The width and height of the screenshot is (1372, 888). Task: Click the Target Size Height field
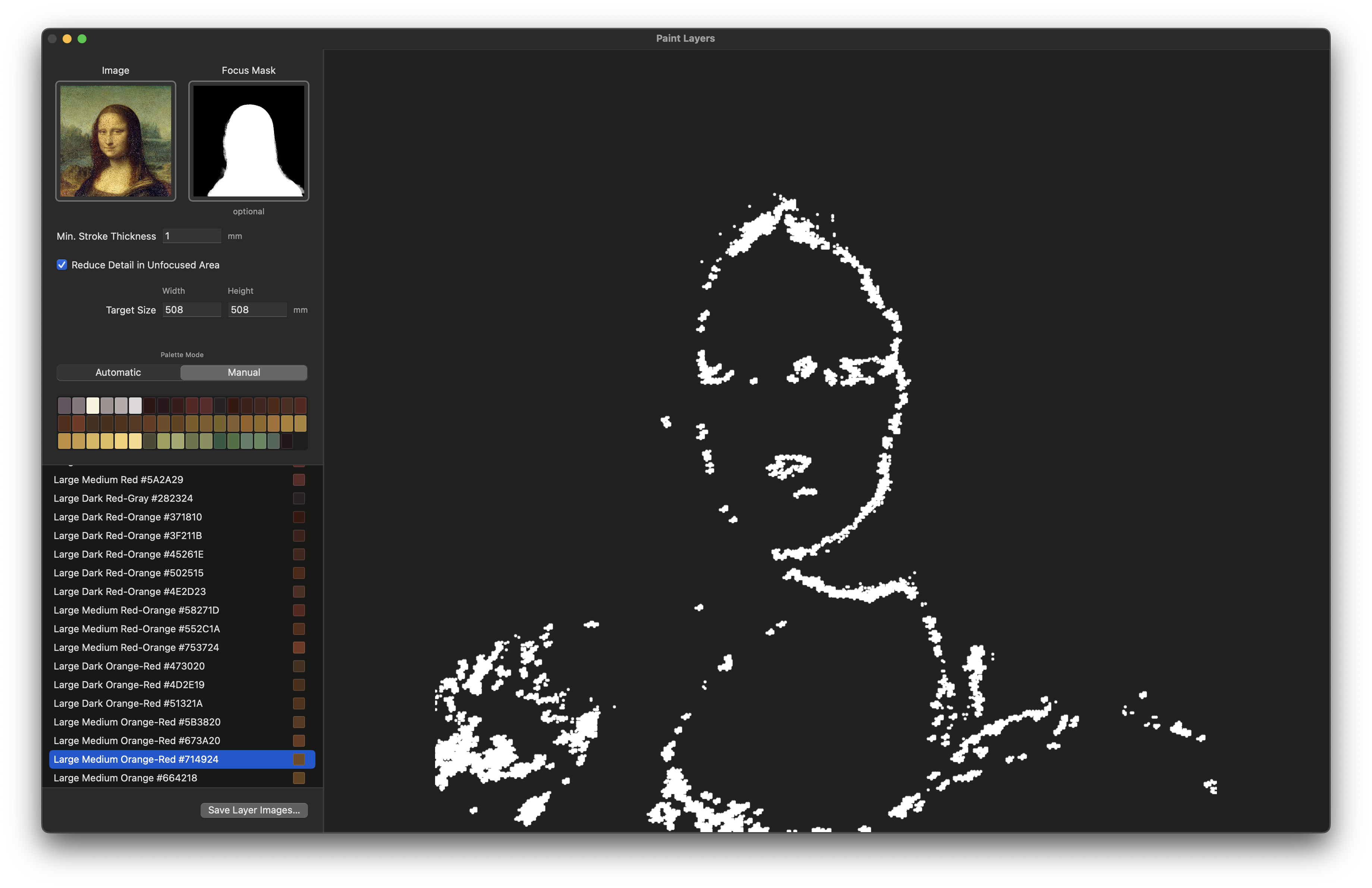tap(257, 309)
